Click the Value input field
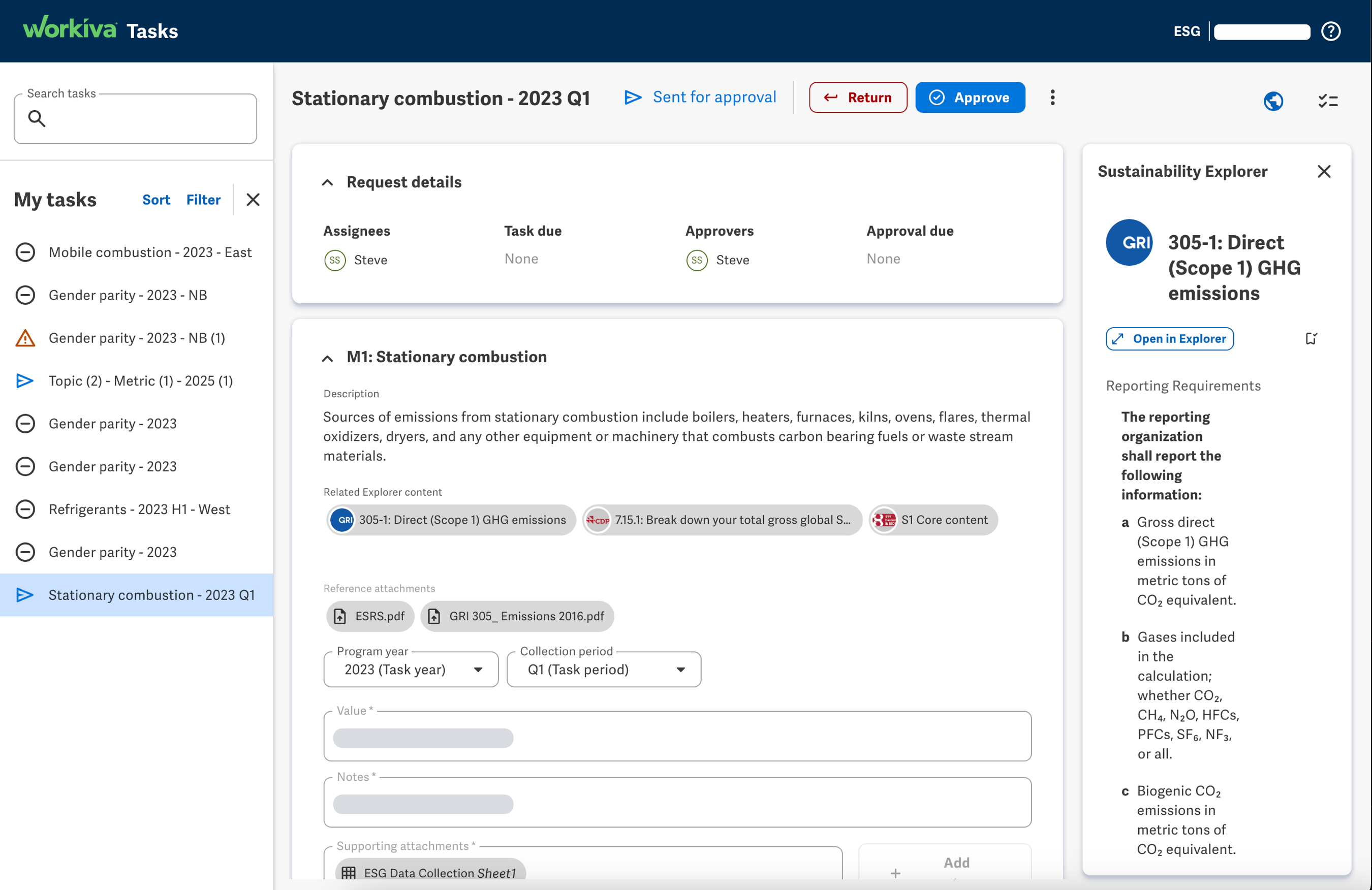The width and height of the screenshot is (1372, 890). 677,736
